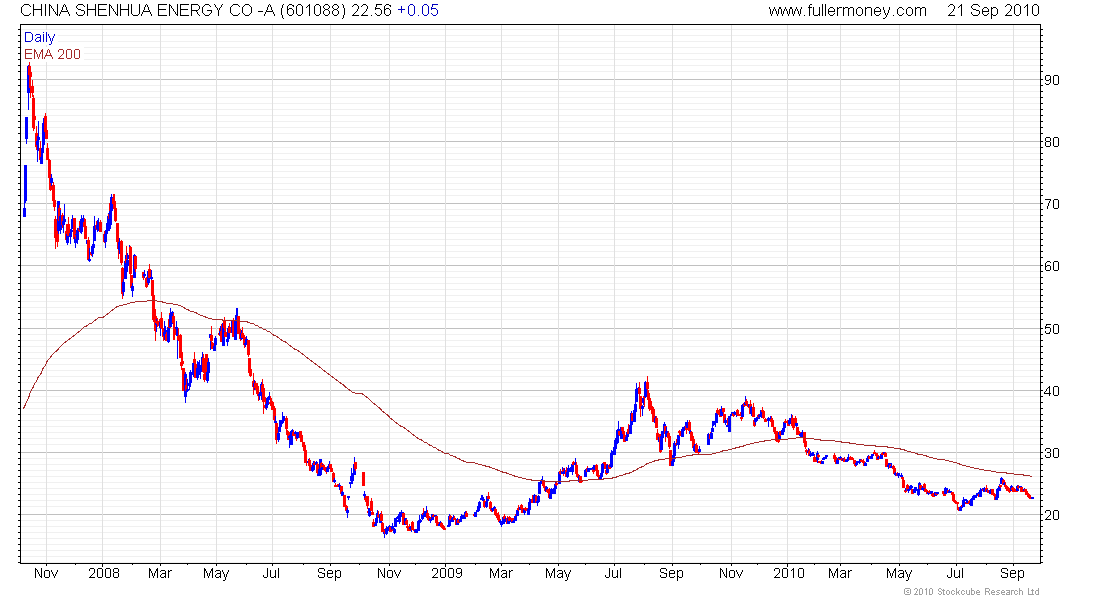Click the www.fullermoney.com source text

click(x=847, y=11)
